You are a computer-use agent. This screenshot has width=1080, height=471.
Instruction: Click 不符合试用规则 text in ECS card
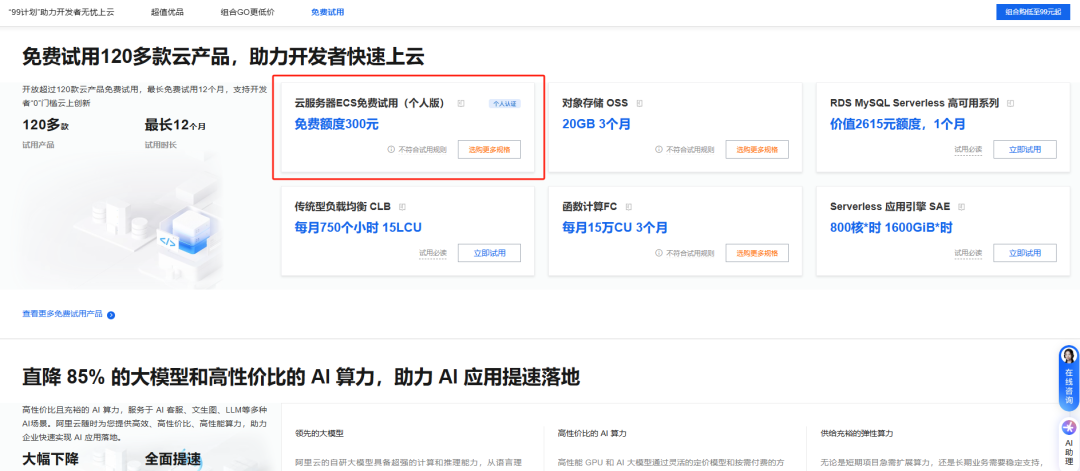pos(422,149)
